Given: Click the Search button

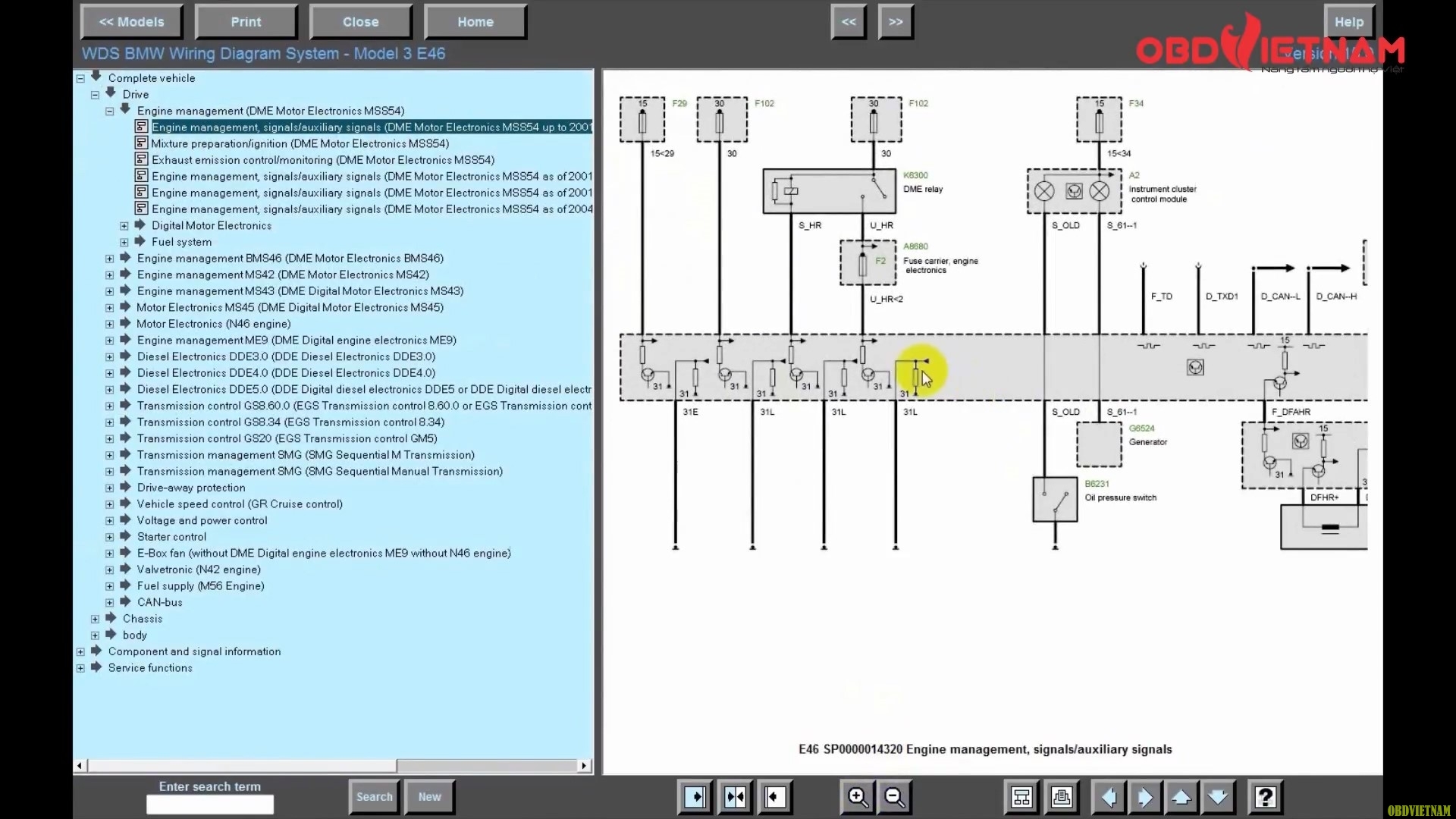Looking at the screenshot, I should click(375, 797).
